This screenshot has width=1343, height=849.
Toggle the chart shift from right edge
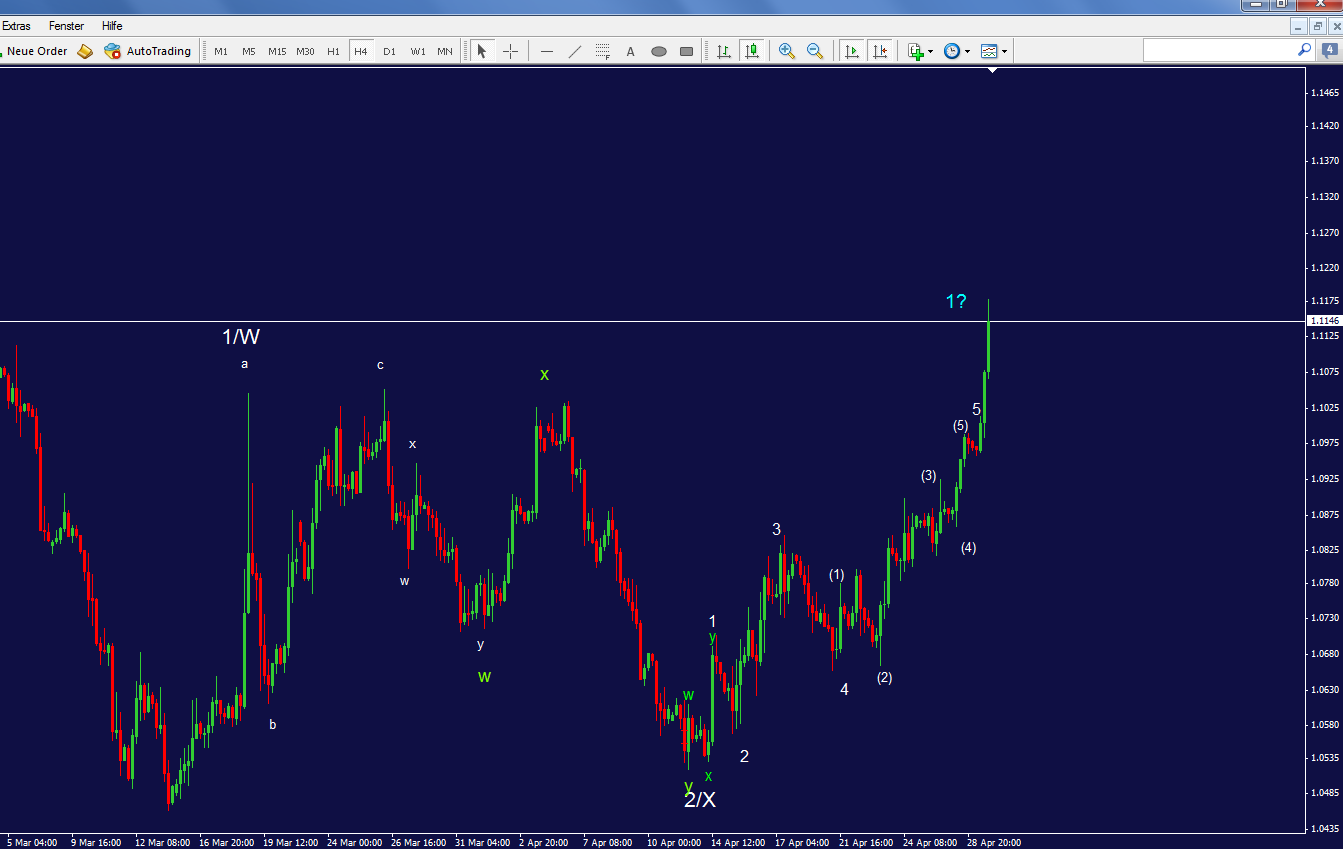(880, 51)
